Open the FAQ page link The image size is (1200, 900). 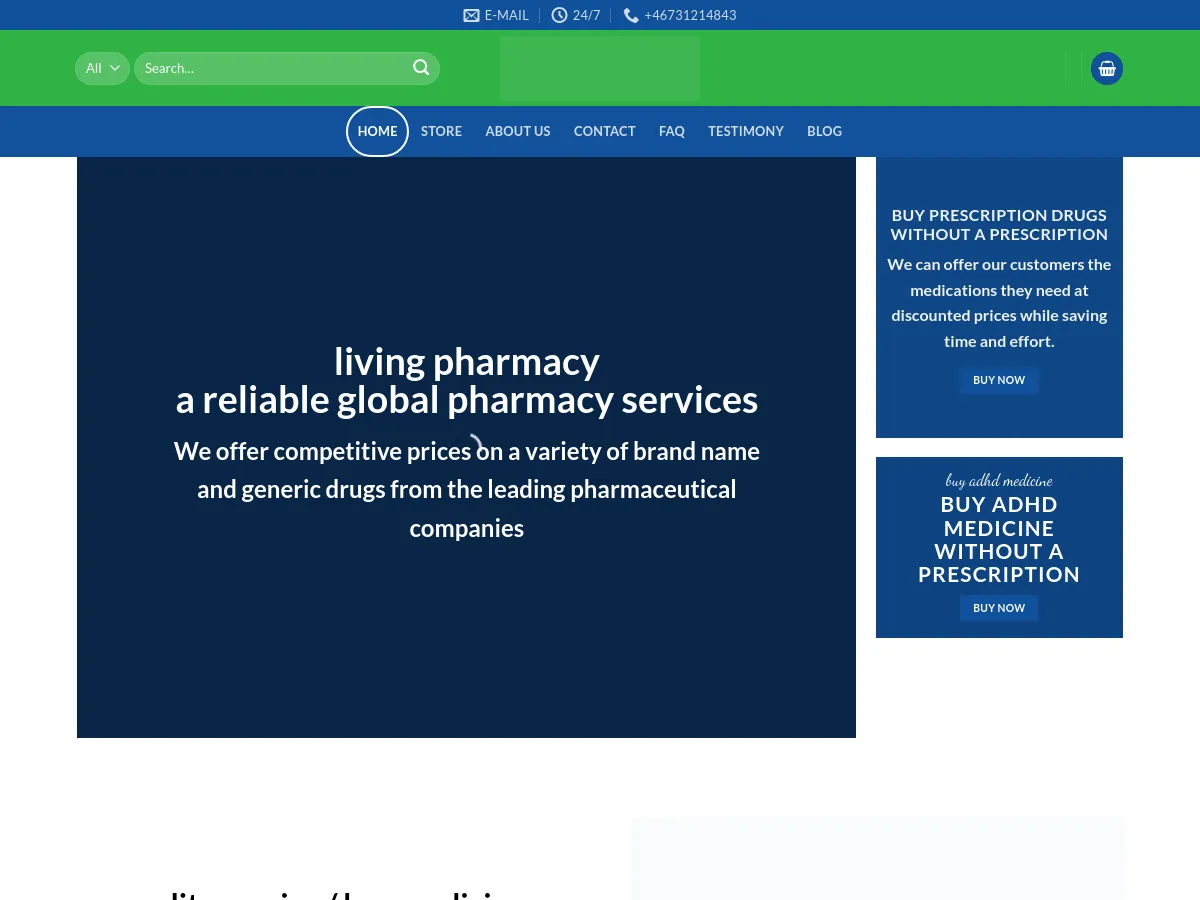point(671,131)
